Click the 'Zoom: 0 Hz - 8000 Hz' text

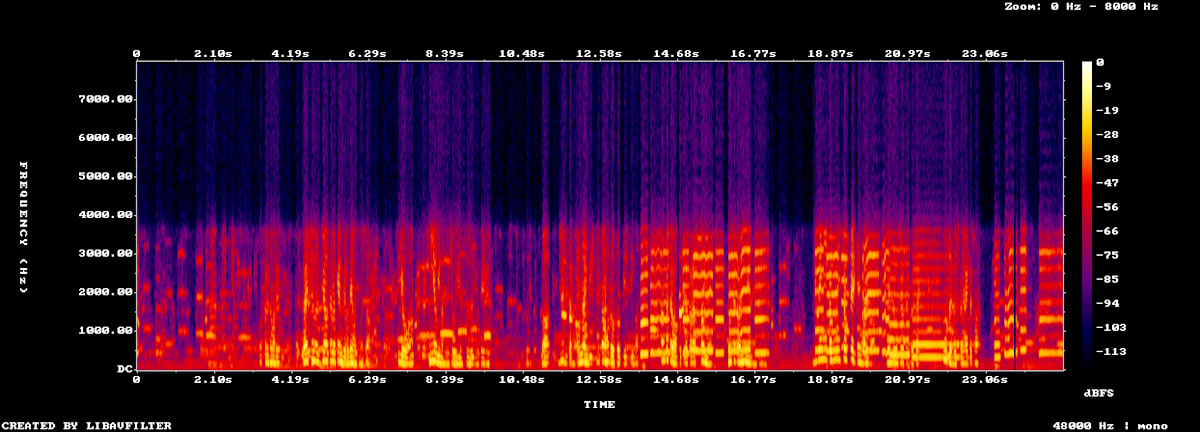(x=1081, y=6)
